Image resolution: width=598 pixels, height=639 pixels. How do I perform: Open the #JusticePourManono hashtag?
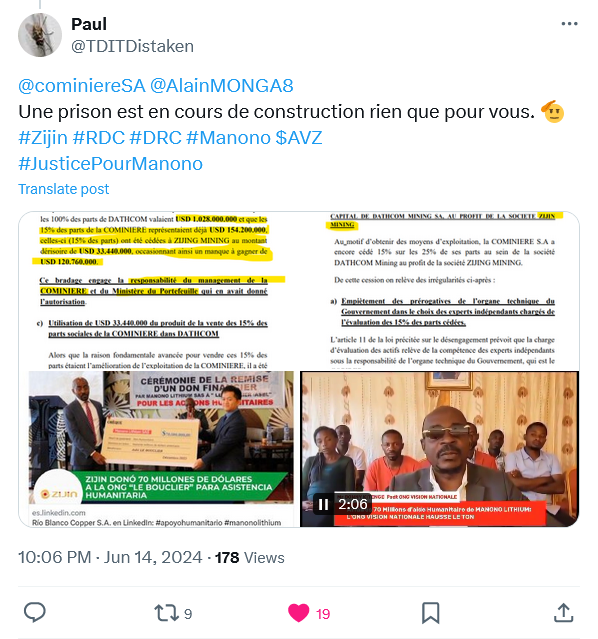110,164
